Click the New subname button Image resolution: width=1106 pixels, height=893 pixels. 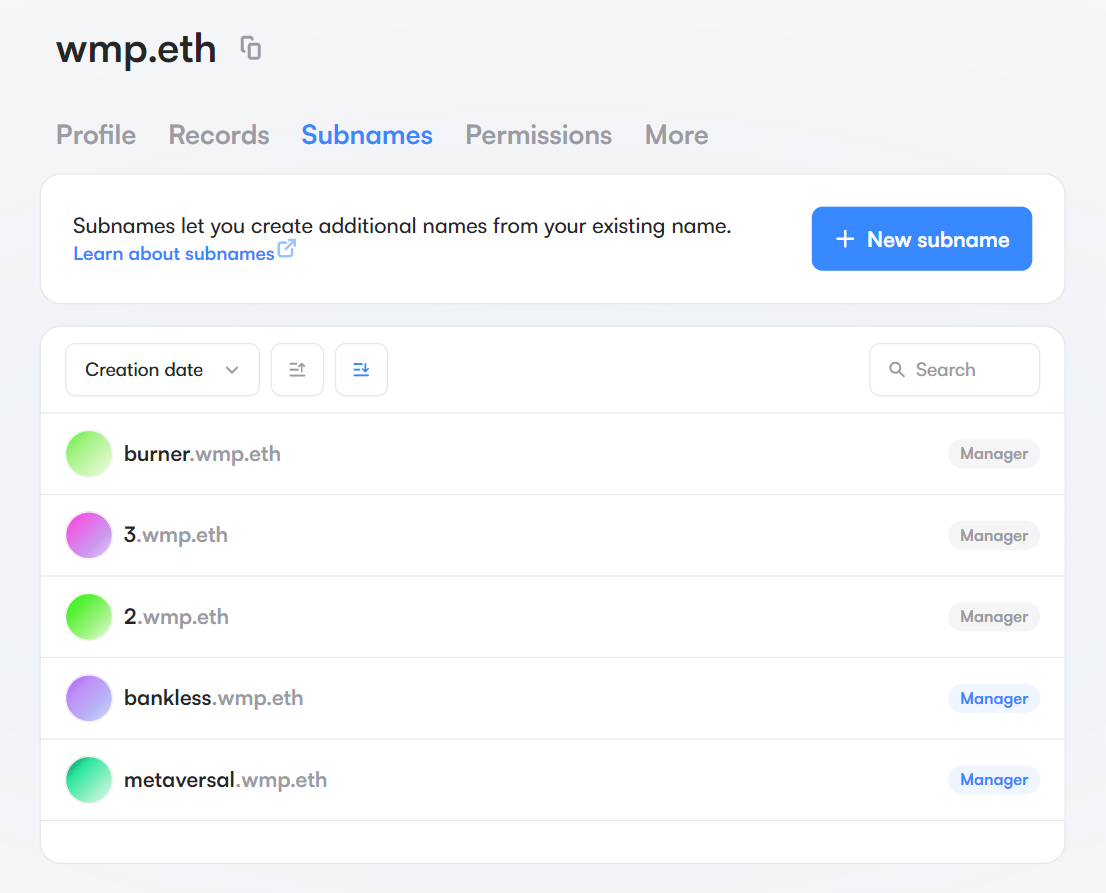tap(921, 239)
